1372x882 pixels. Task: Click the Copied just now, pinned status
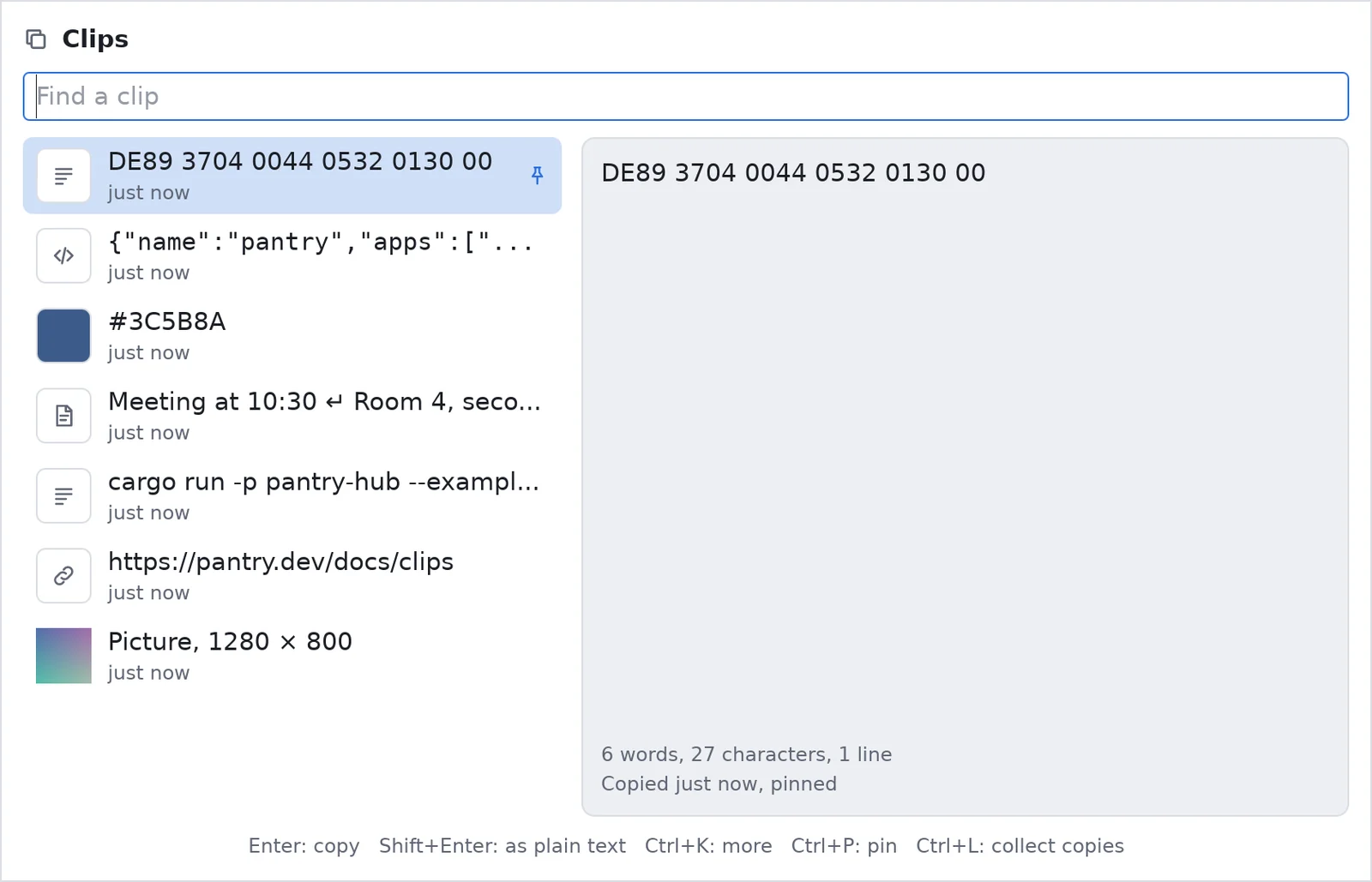pyautogui.click(x=719, y=783)
